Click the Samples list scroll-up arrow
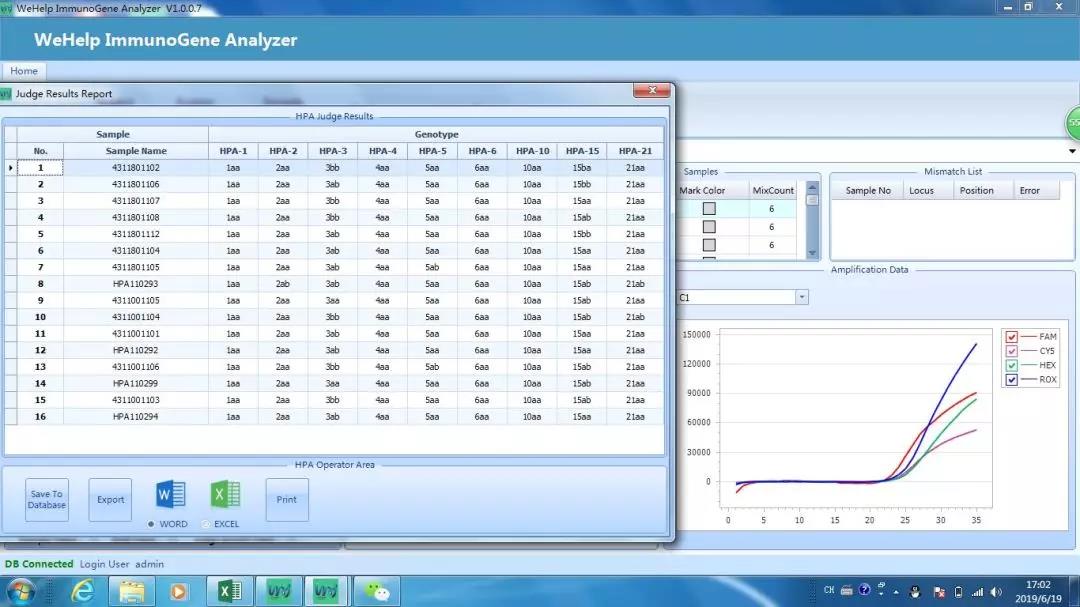Image resolution: width=1080 pixels, height=607 pixels. coord(812,187)
